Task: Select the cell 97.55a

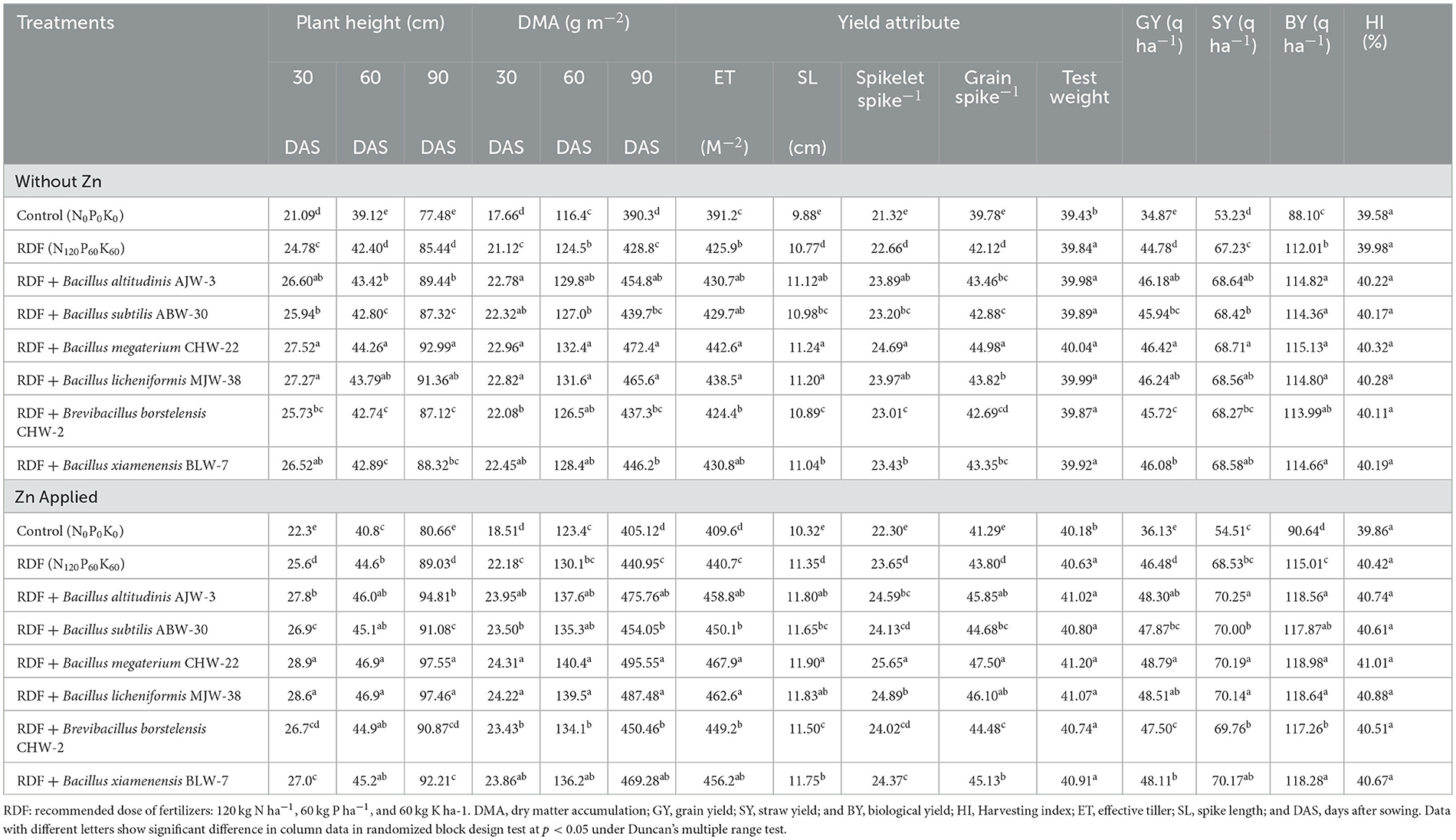Action: 438,662
